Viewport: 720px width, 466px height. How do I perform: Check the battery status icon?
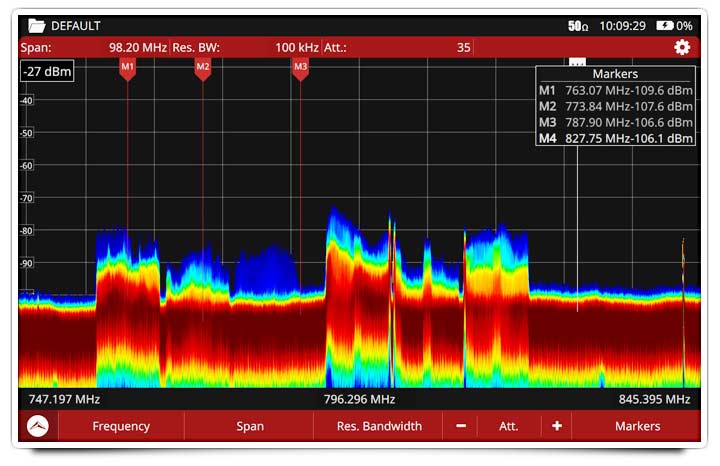[x=664, y=26]
